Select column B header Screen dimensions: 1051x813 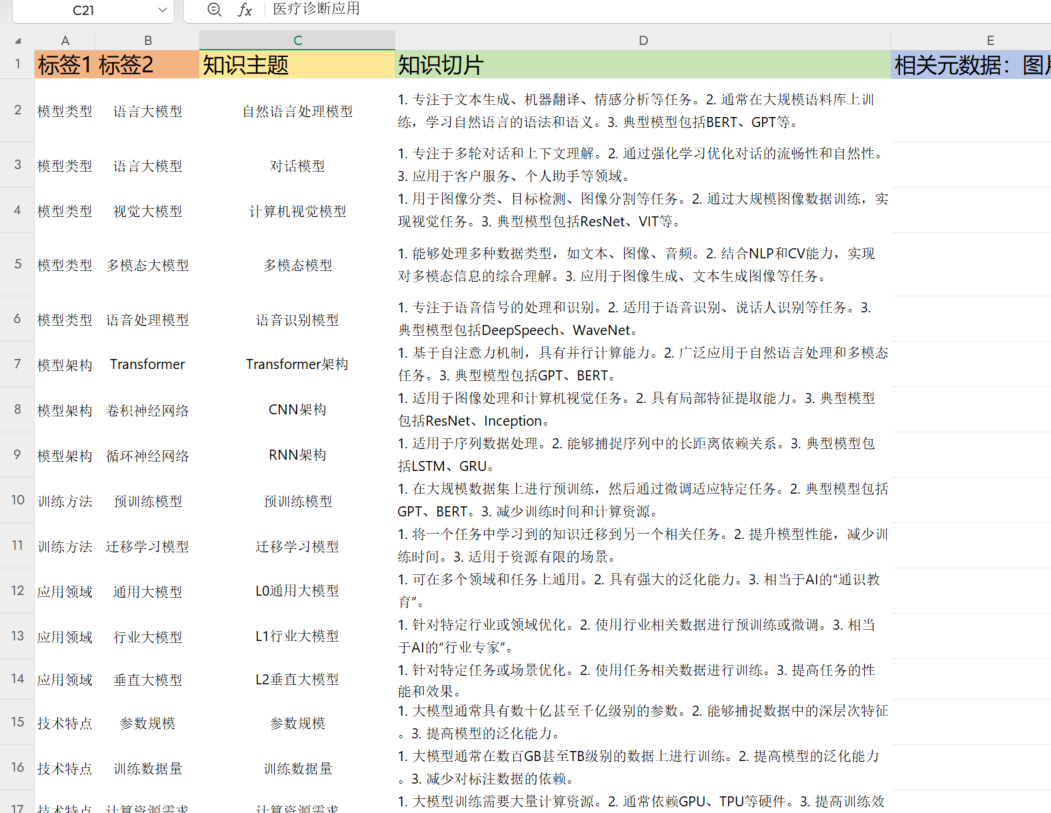click(147, 41)
